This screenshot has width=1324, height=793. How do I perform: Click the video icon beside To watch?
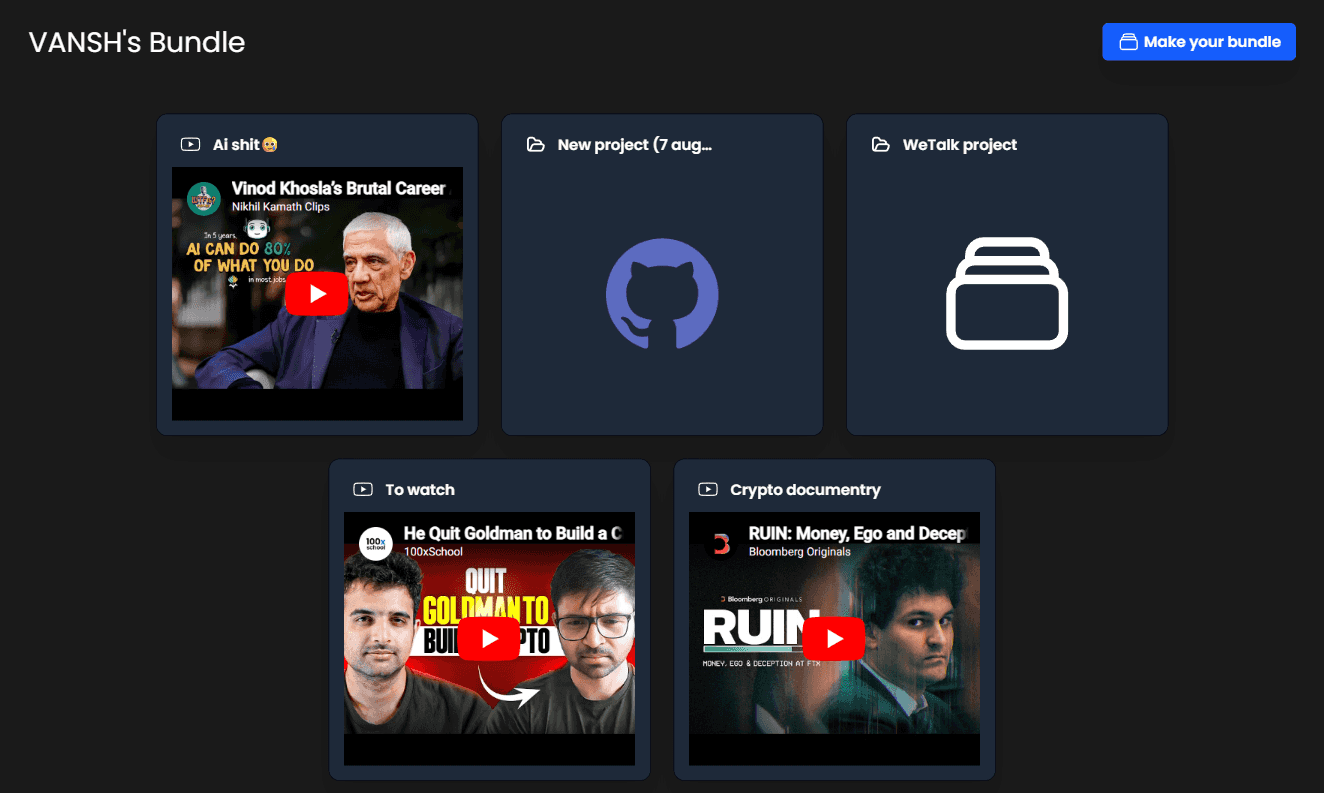(363, 490)
